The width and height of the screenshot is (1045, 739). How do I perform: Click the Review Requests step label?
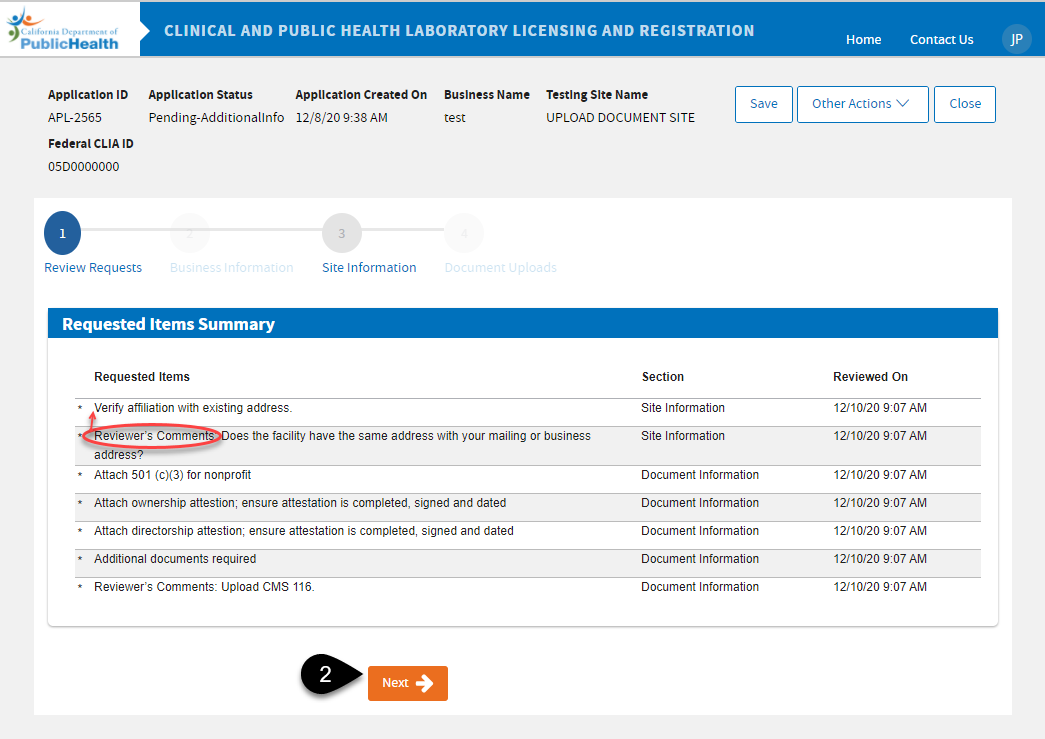[93, 268]
